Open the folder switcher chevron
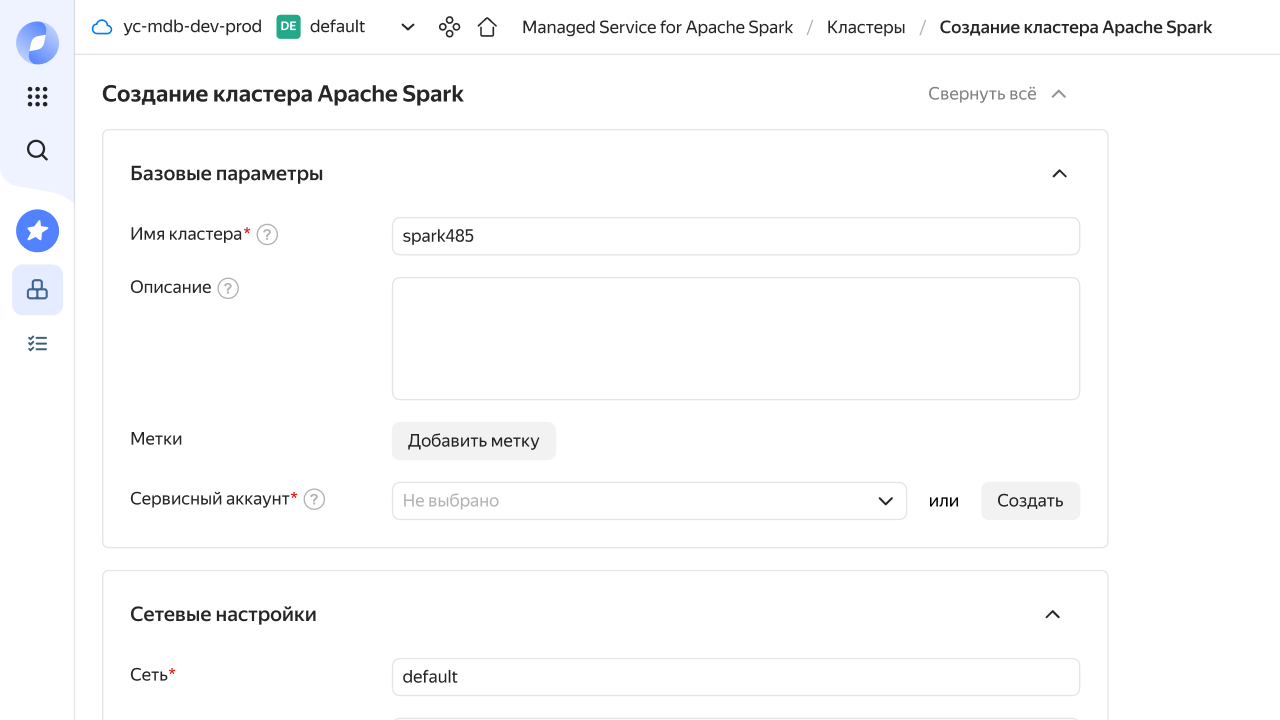This screenshot has width=1280, height=720. (x=408, y=27)
